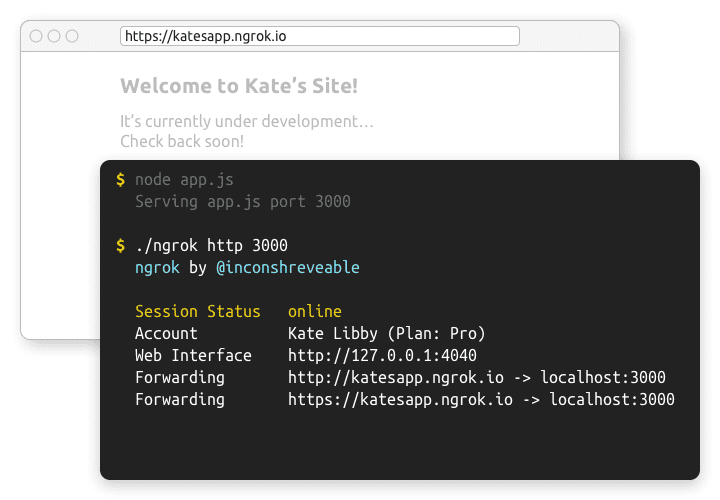
Task: Click the 'It's currently under development' text
Action: point(247,121)
